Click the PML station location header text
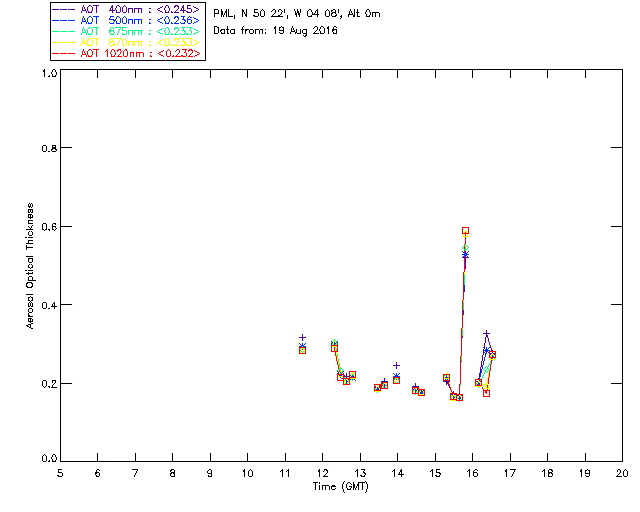Image resolution: width=640 pixels, height=512 pixels. [297, 13]
